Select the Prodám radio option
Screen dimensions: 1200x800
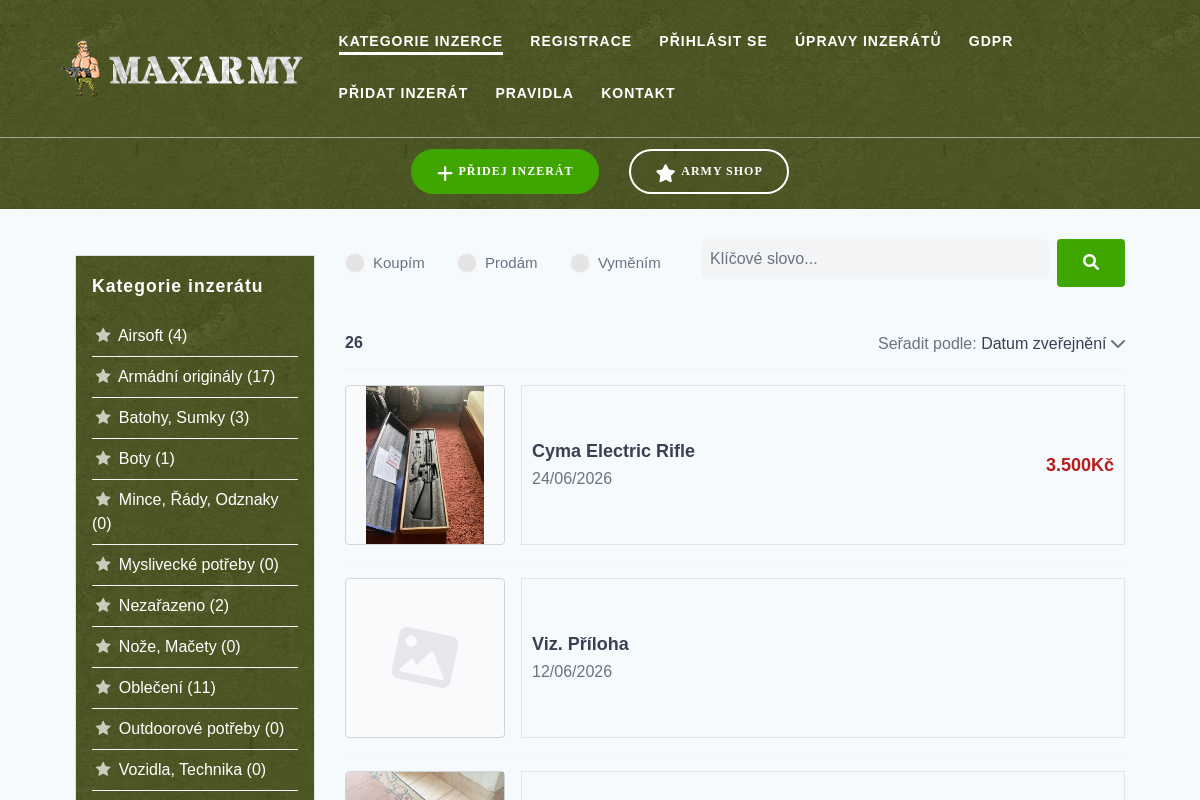(x=467, y=263)
